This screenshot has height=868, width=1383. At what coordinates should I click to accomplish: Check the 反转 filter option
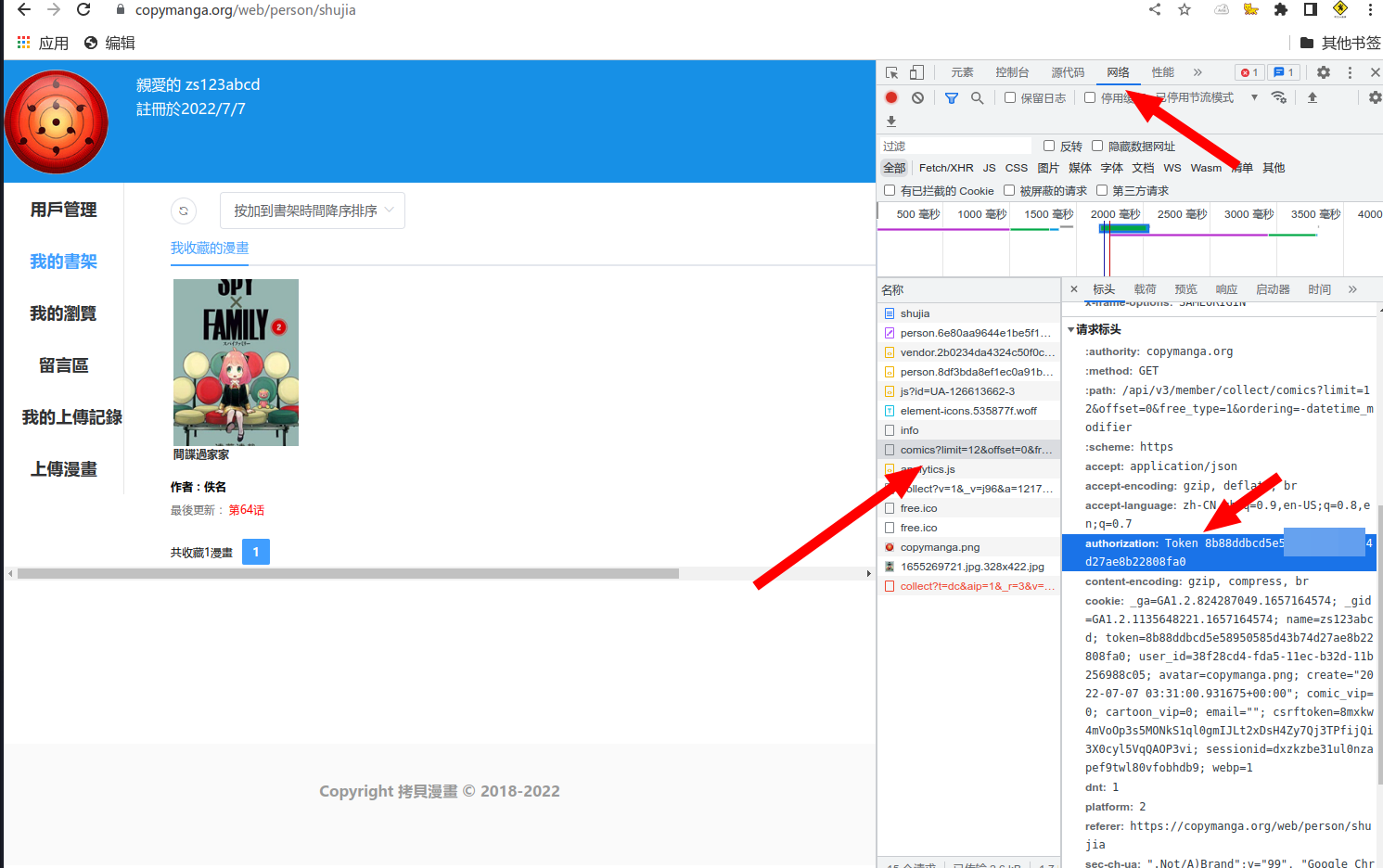pyautogui.click(x=1049, y=146)
